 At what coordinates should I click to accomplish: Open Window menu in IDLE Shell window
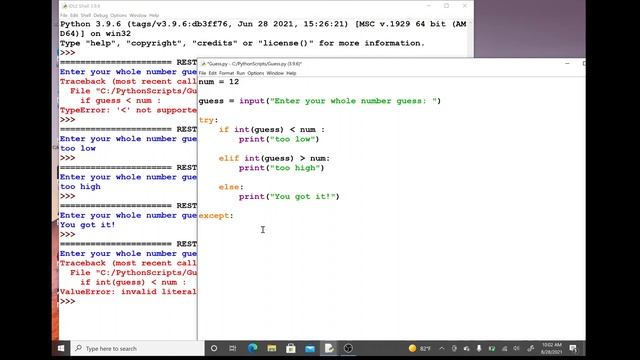(138, 16)
